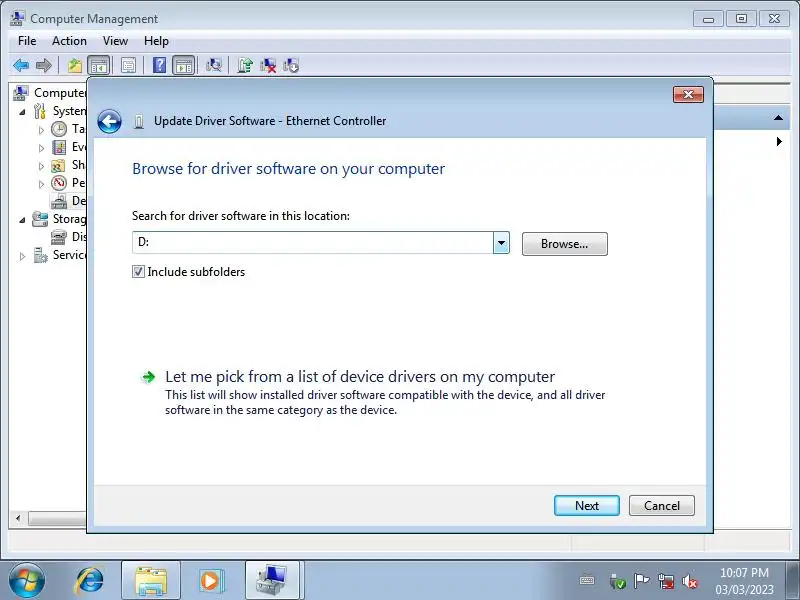Choose Let me pick from a list link
Viewport: 800px width, 600px height.
click(x=360, y=377)
